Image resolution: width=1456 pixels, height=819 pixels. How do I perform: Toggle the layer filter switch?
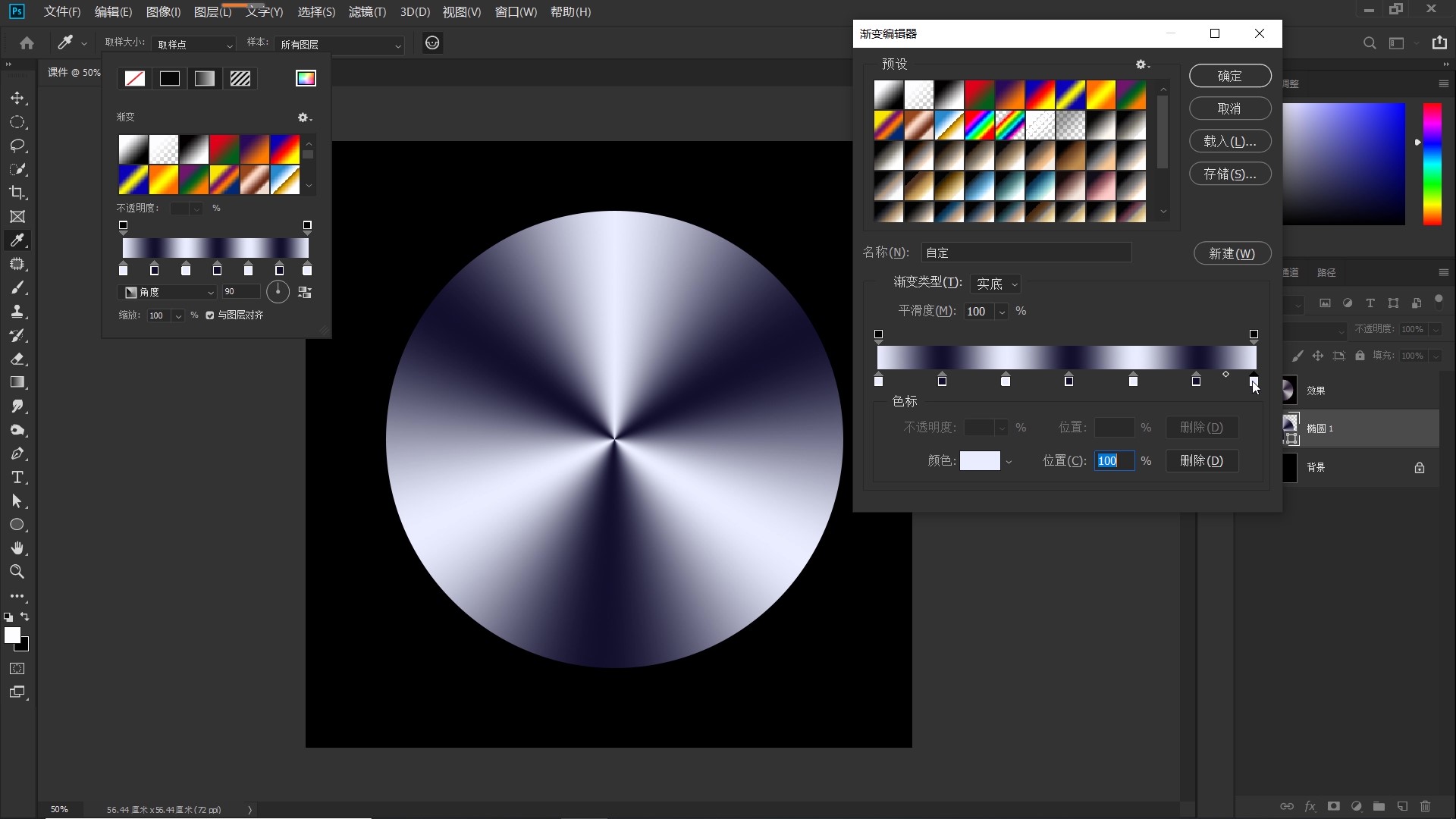pos(1439,301)
